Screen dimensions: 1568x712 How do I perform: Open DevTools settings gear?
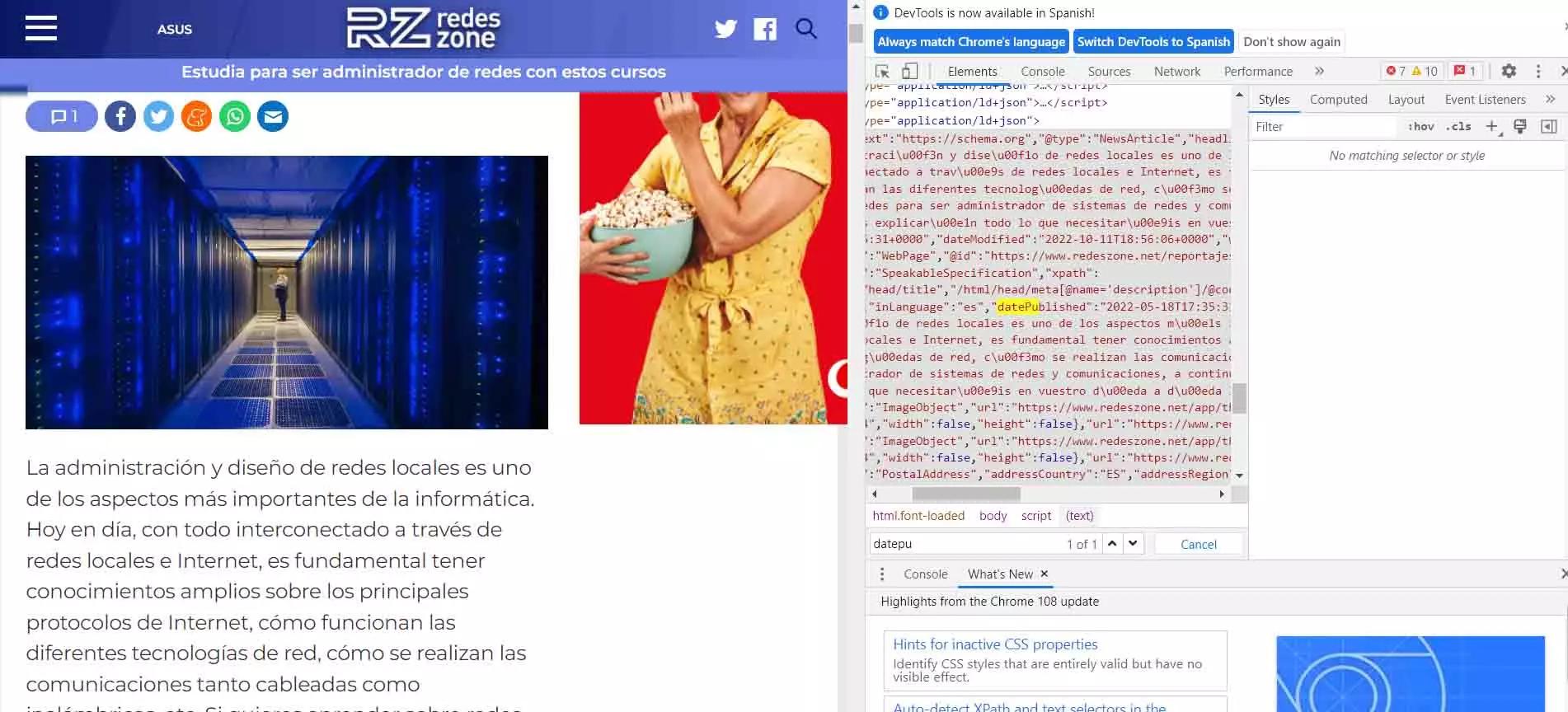(1509, 71)
